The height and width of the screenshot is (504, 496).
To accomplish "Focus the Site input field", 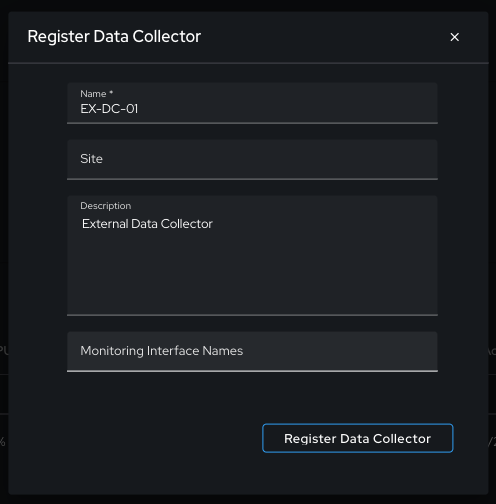I will coord(252,159).
